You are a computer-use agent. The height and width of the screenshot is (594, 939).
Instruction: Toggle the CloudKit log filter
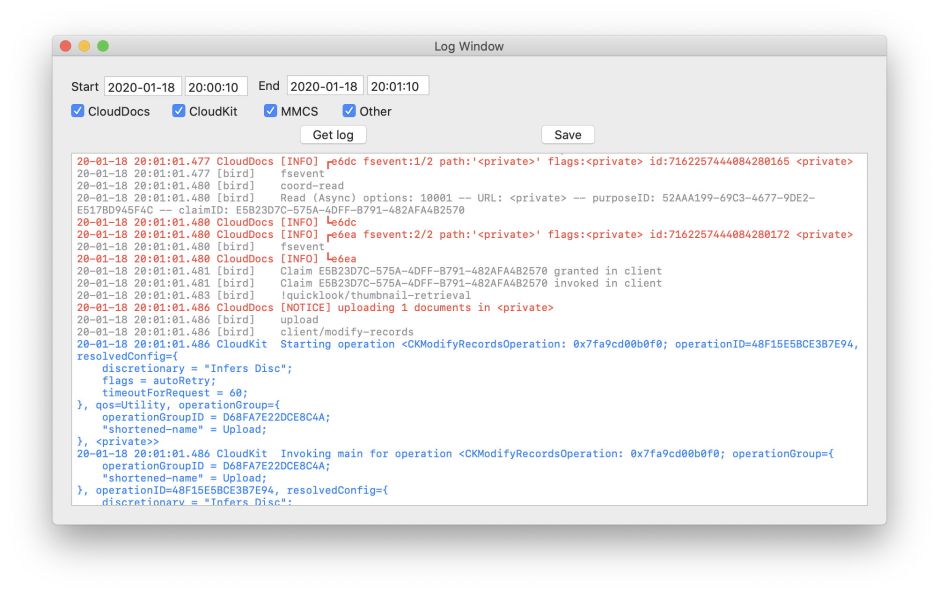pos(179,111)
